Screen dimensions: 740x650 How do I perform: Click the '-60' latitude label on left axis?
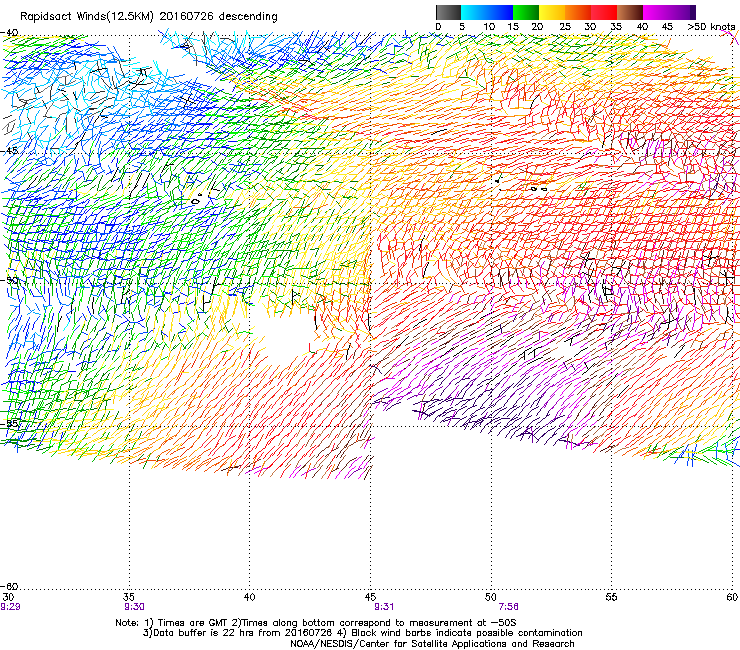[9, 586]
